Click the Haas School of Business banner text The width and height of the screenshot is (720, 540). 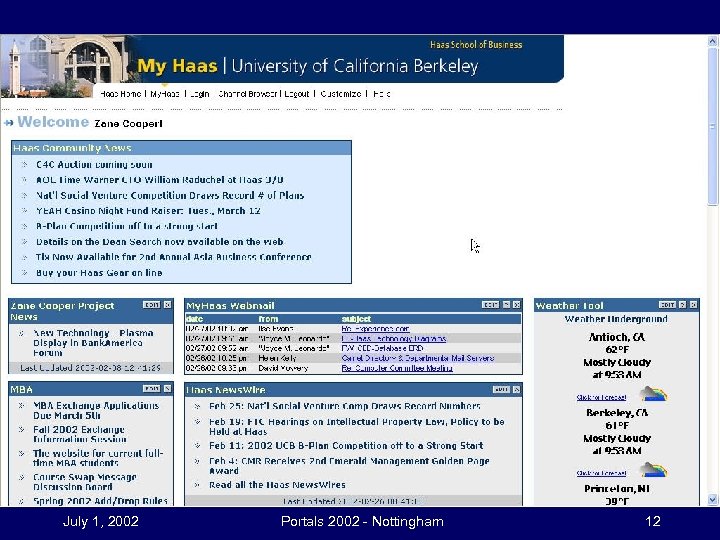point(476,45)
